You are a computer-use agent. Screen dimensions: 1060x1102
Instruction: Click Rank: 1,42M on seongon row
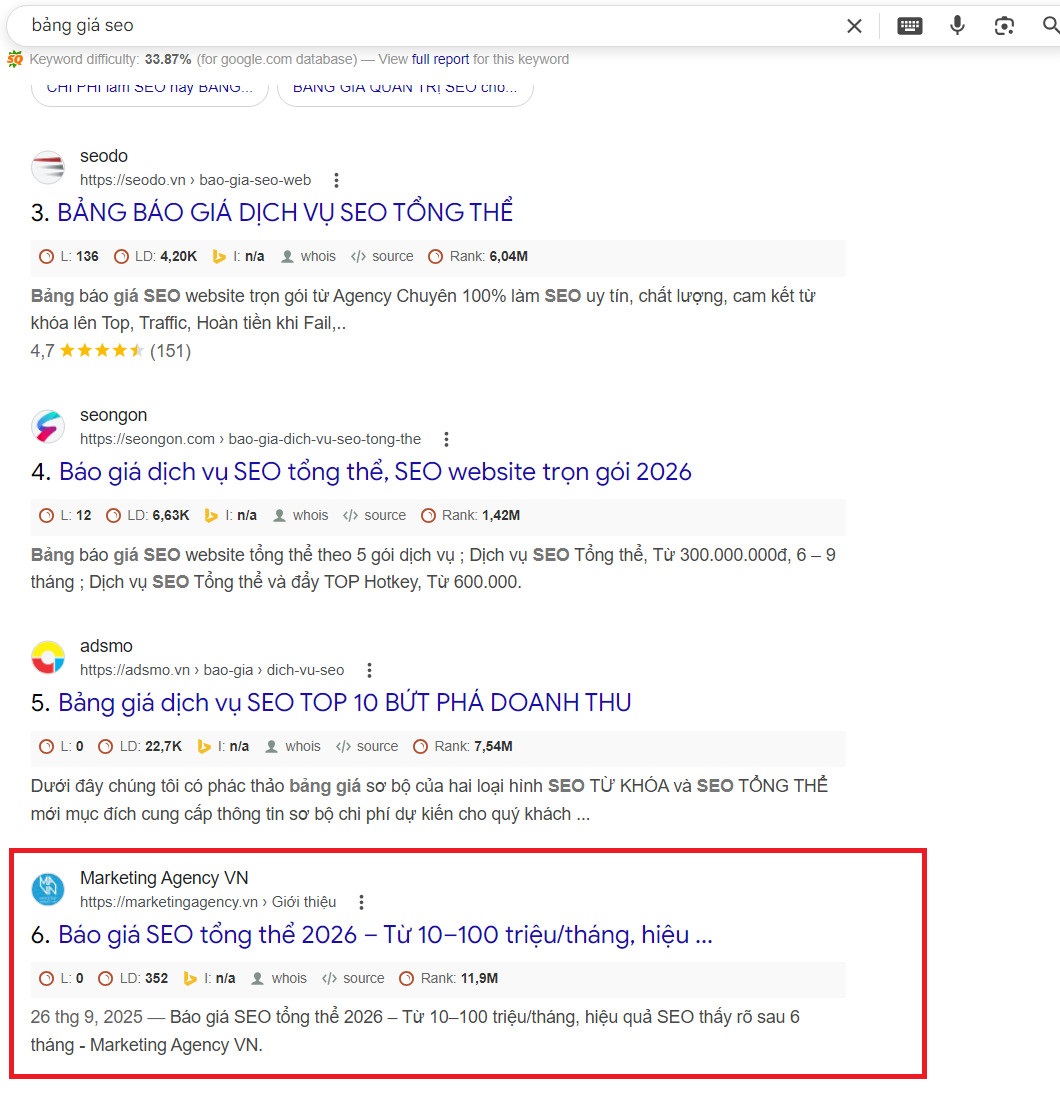470,515
